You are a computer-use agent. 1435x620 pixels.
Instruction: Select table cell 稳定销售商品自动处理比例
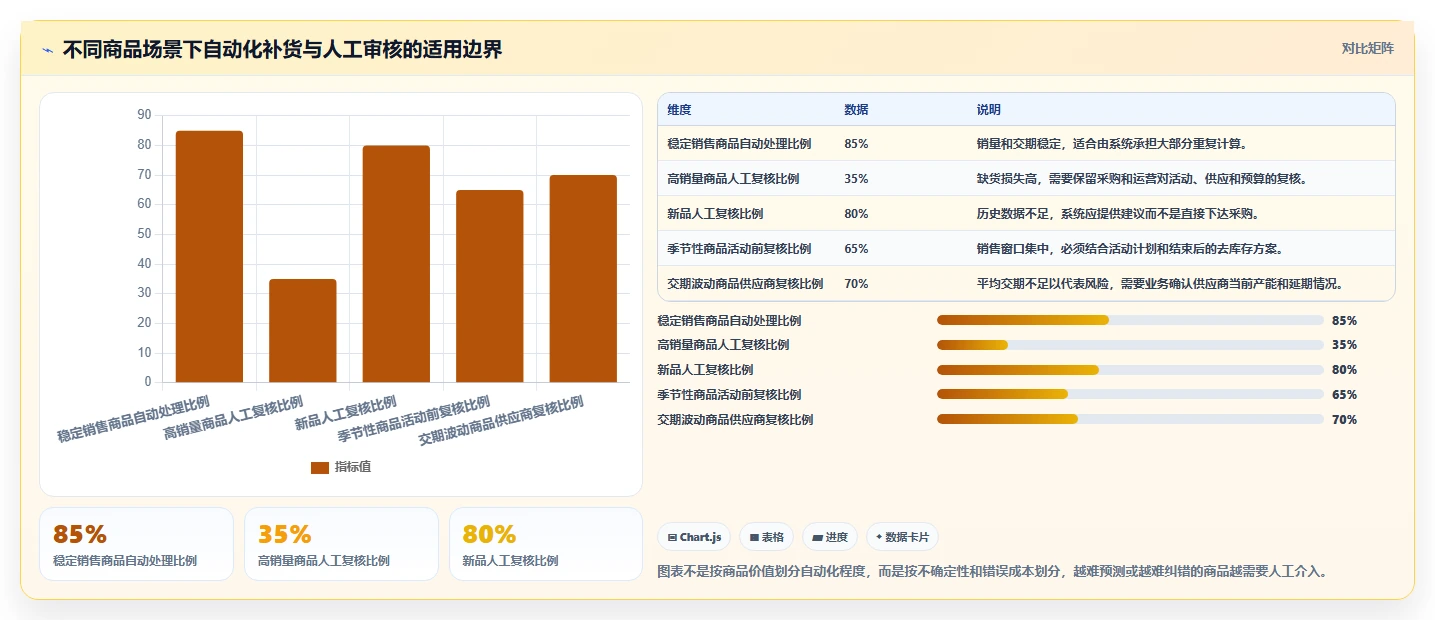tap(739, 144)
